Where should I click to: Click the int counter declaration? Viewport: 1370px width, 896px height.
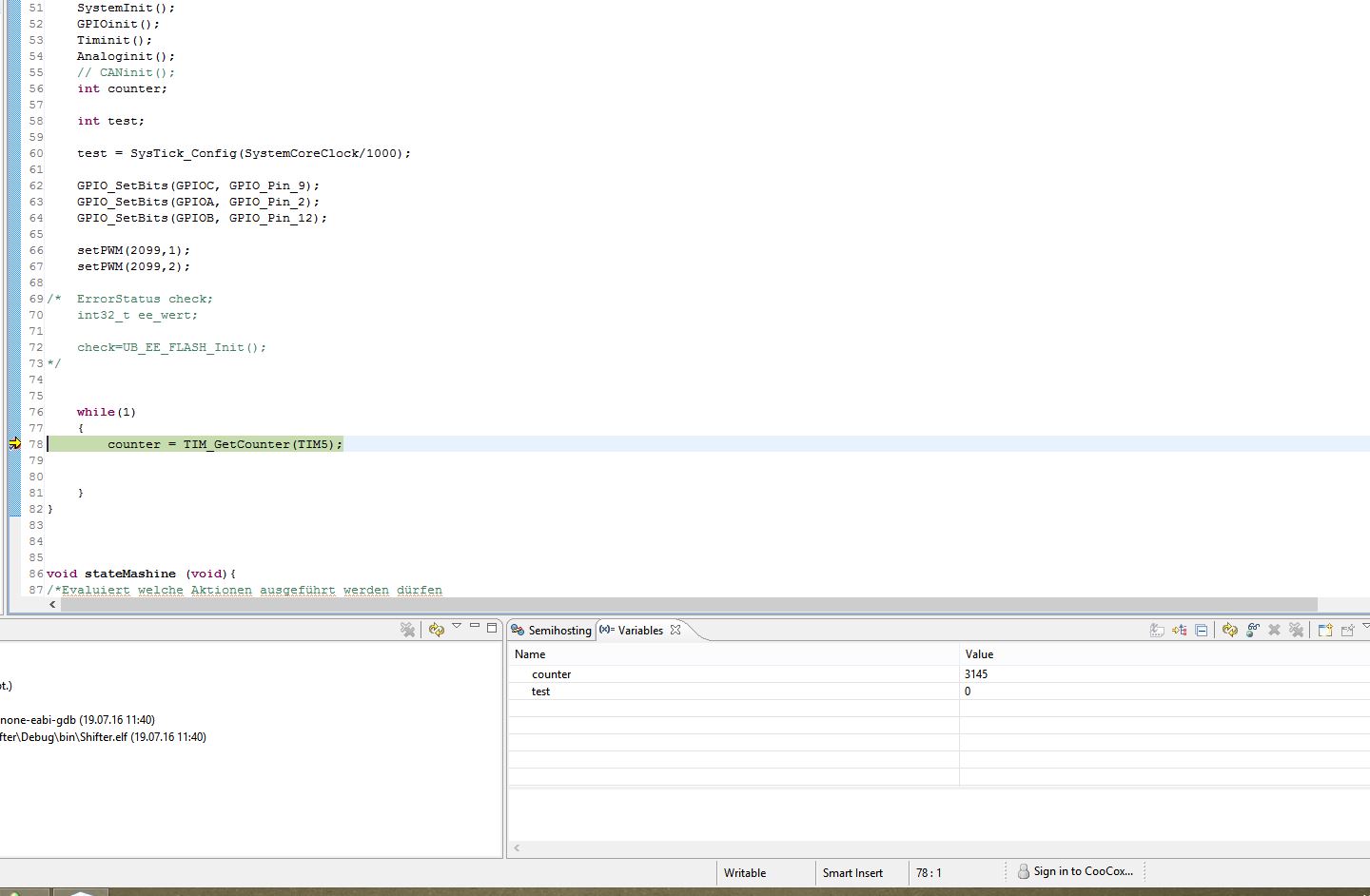(x=122, y=88)
